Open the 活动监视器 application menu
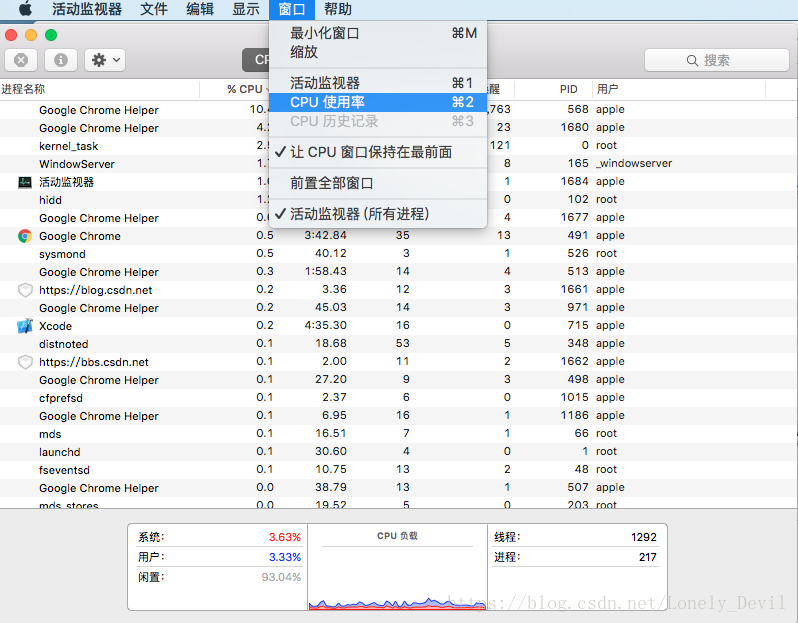Viewport: 798px width, 623px height. [87, 9]
